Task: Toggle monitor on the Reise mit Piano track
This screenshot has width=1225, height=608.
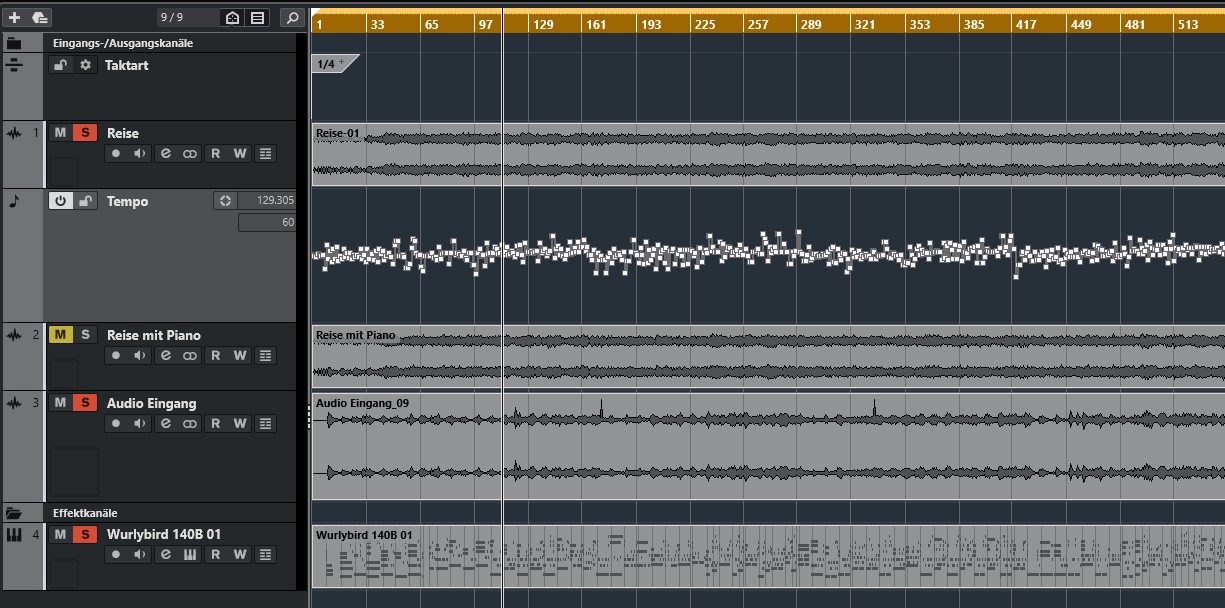Action: point(141,356)
